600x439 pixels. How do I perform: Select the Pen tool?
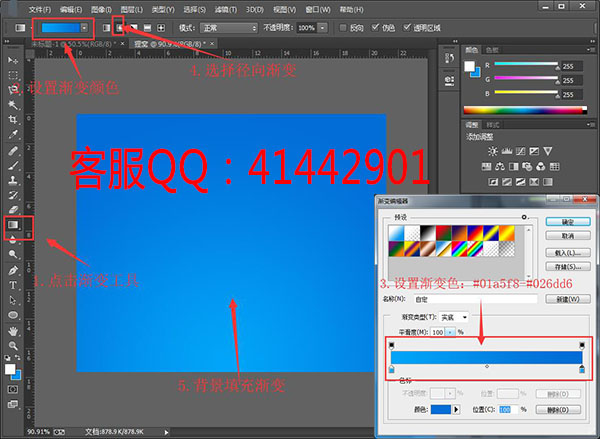13,270
